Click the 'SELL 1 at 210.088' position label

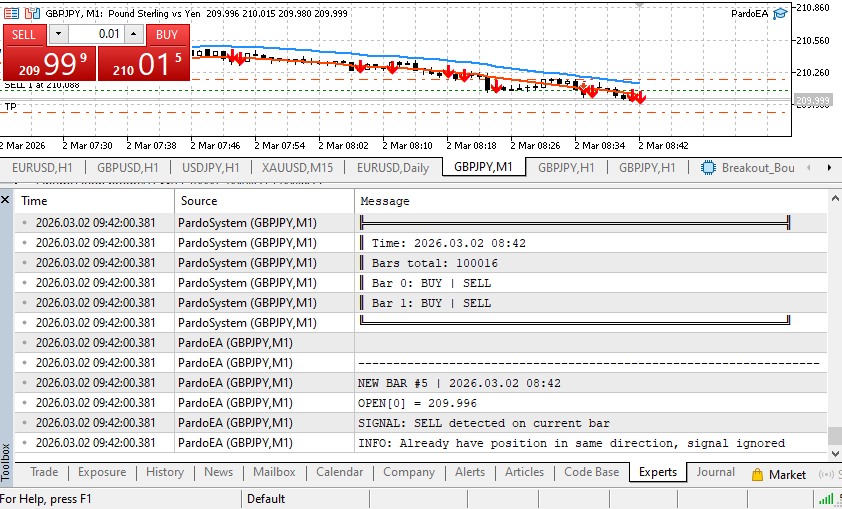(x=42, y=85)
